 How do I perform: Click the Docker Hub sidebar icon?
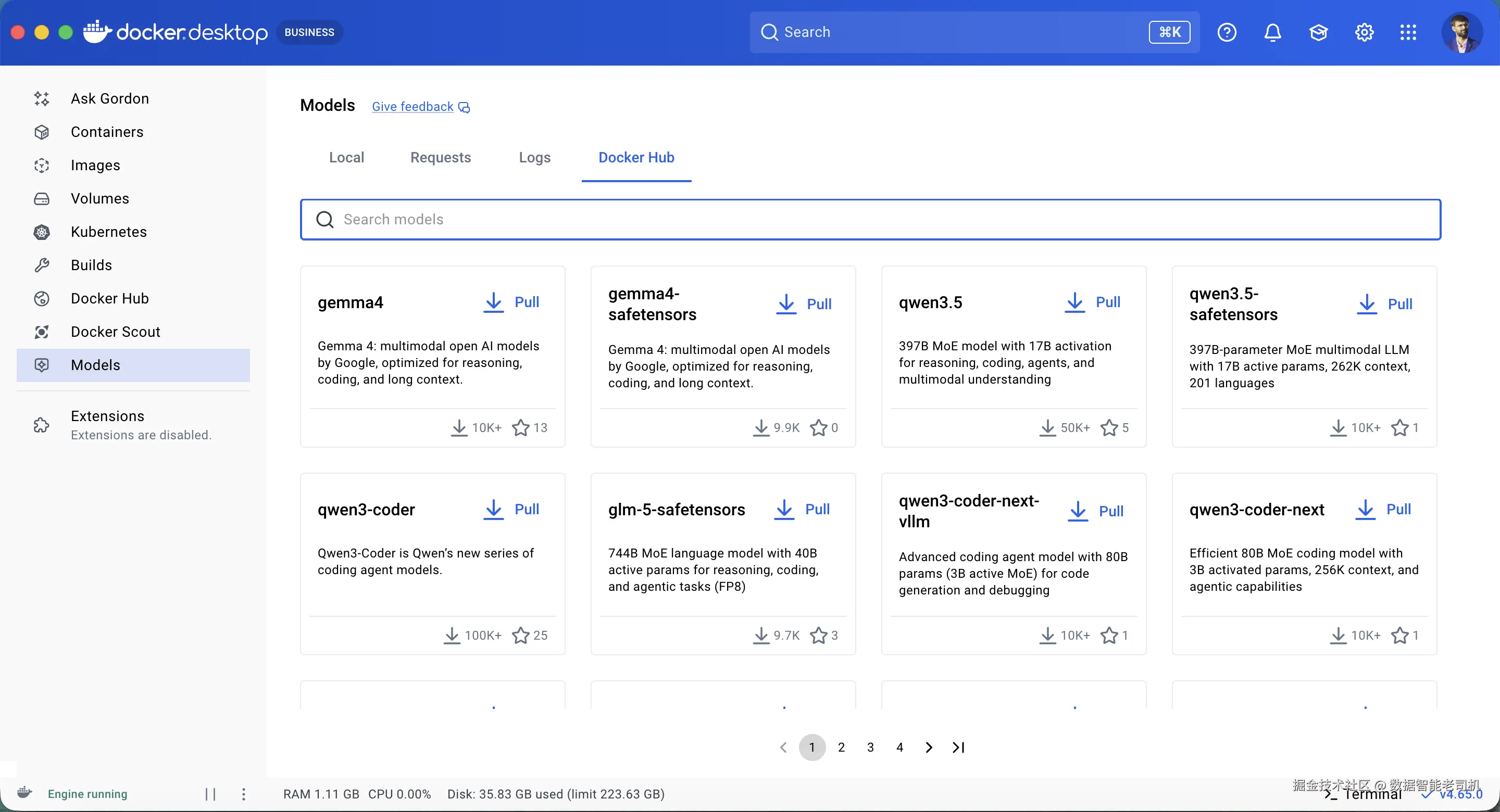pyautogui.click(x=41, y=298)
